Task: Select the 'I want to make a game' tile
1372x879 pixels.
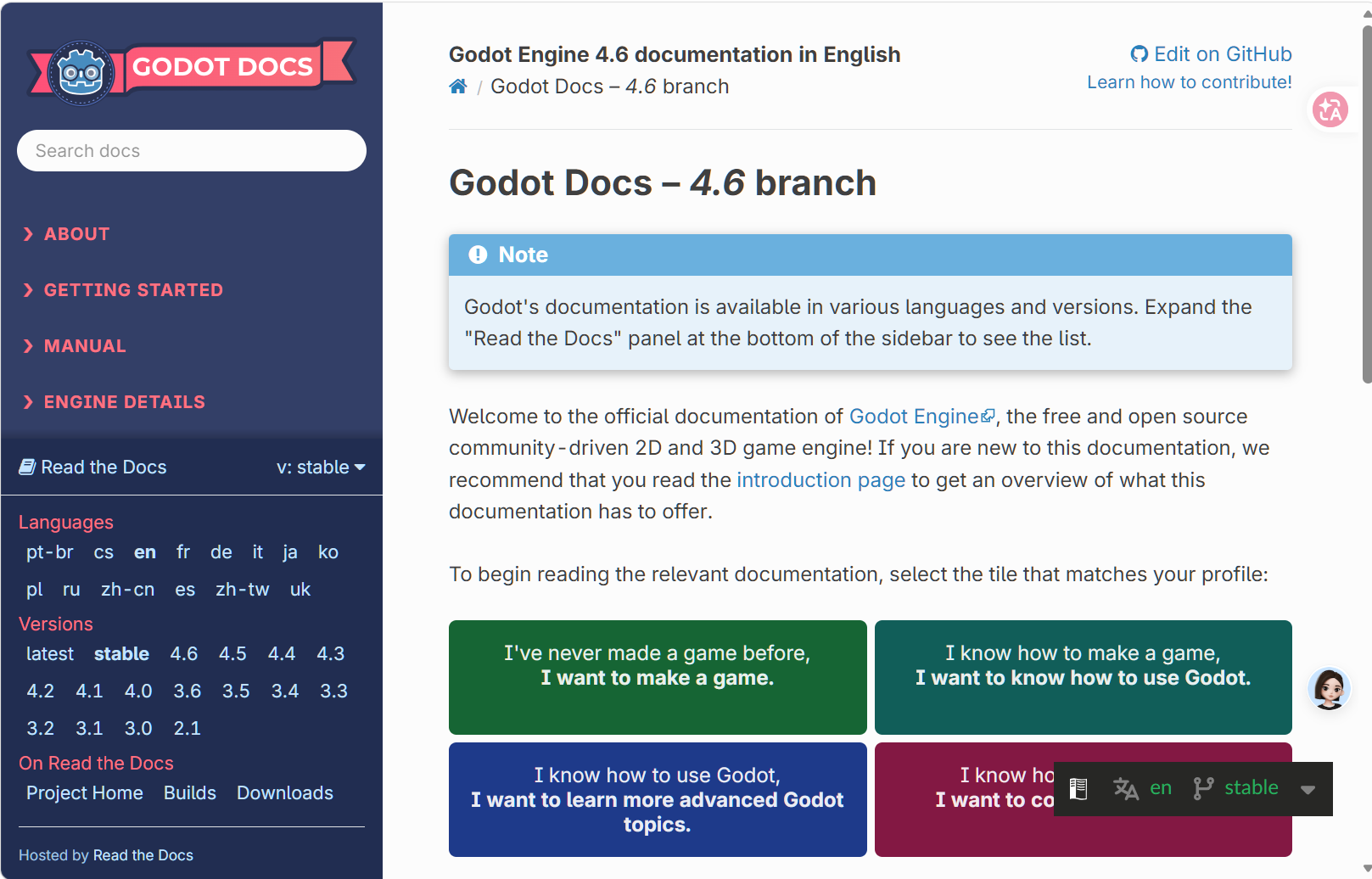Action: click(658, 677)
